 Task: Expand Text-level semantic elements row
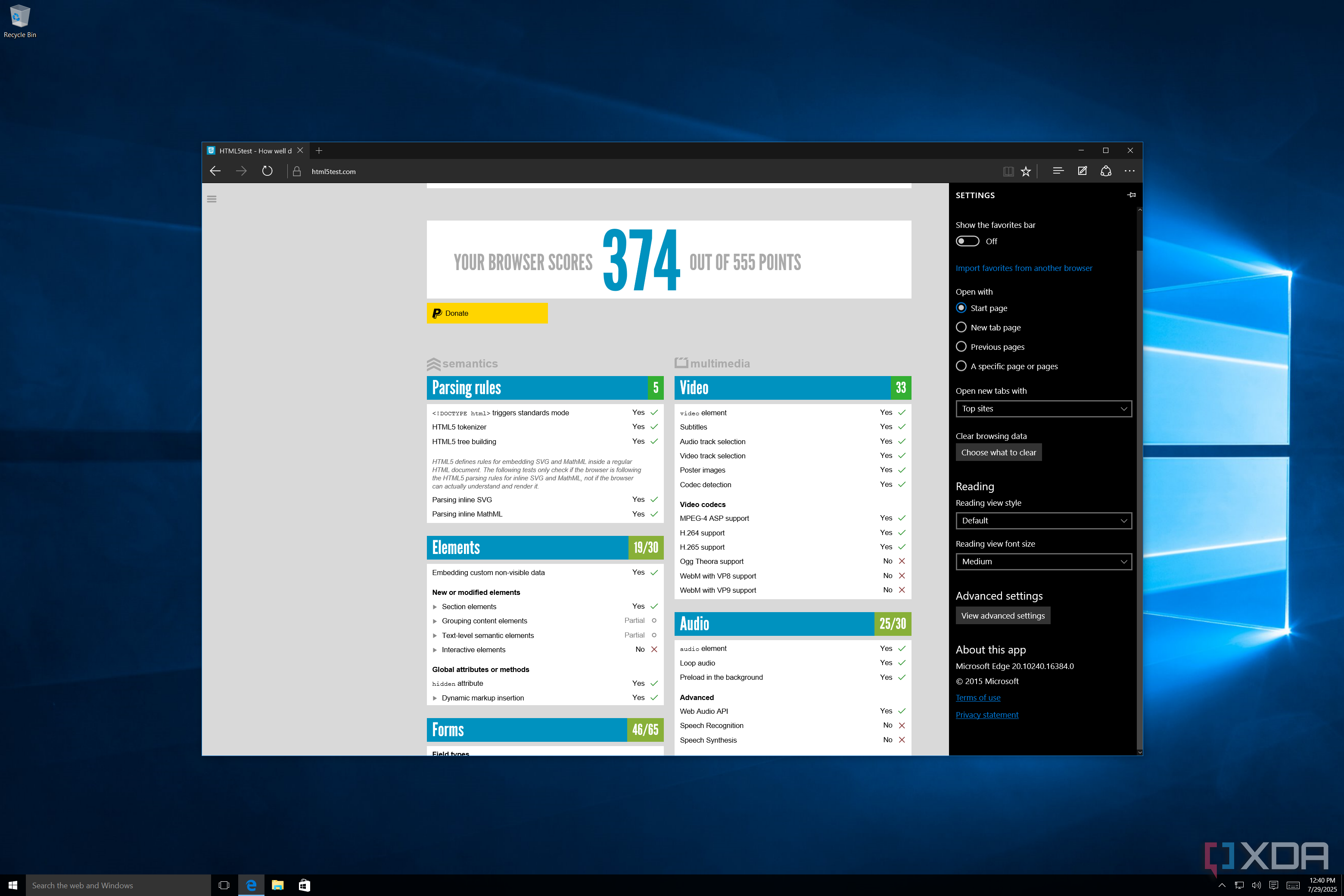tap(435, 635)
